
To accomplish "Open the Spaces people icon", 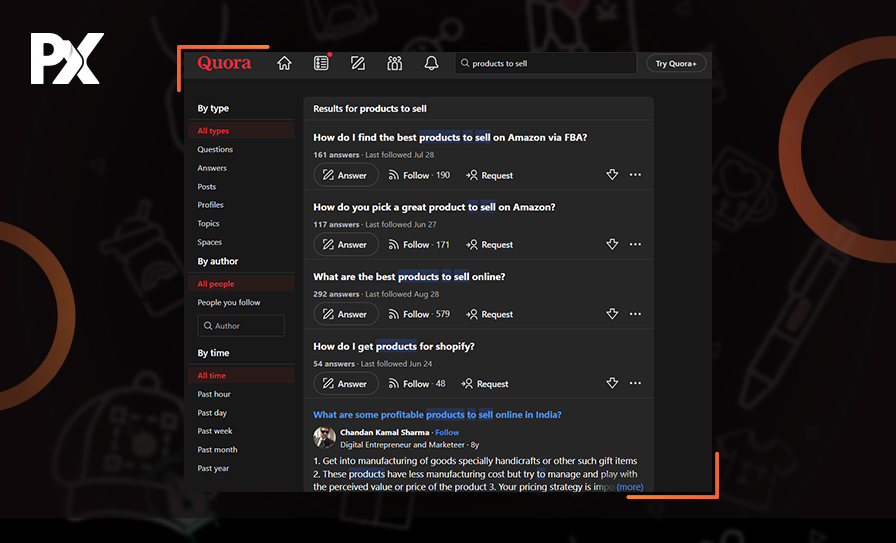I will [x=395, y=63].
